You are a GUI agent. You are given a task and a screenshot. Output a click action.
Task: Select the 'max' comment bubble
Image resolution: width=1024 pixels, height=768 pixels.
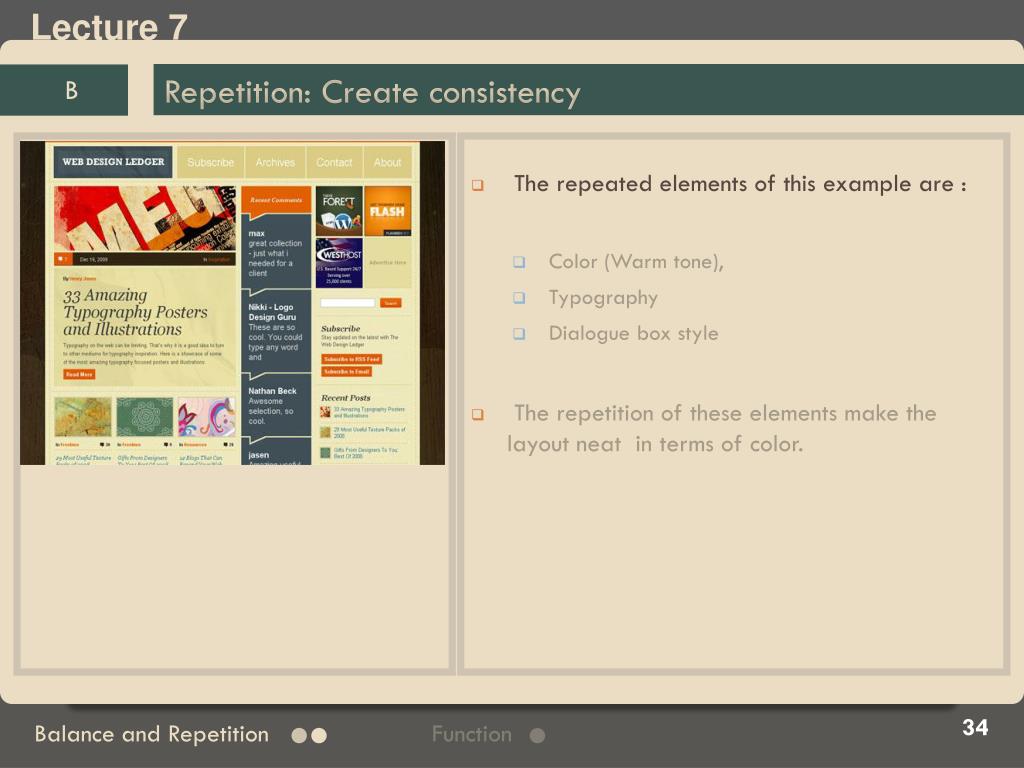(276, 253)
